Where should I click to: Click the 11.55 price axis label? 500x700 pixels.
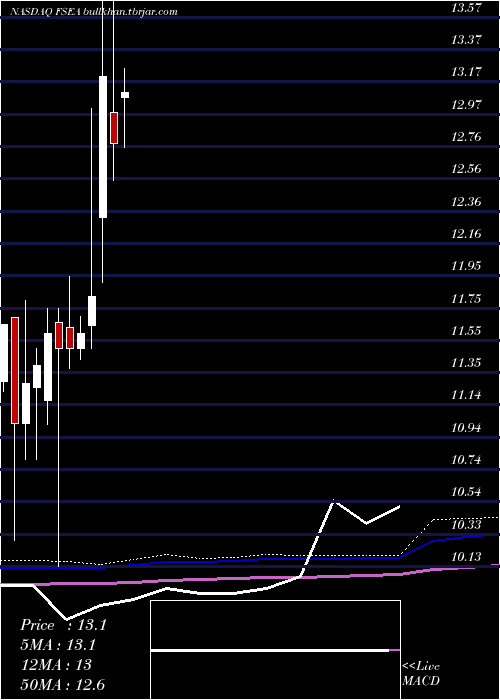click(466, 331)
